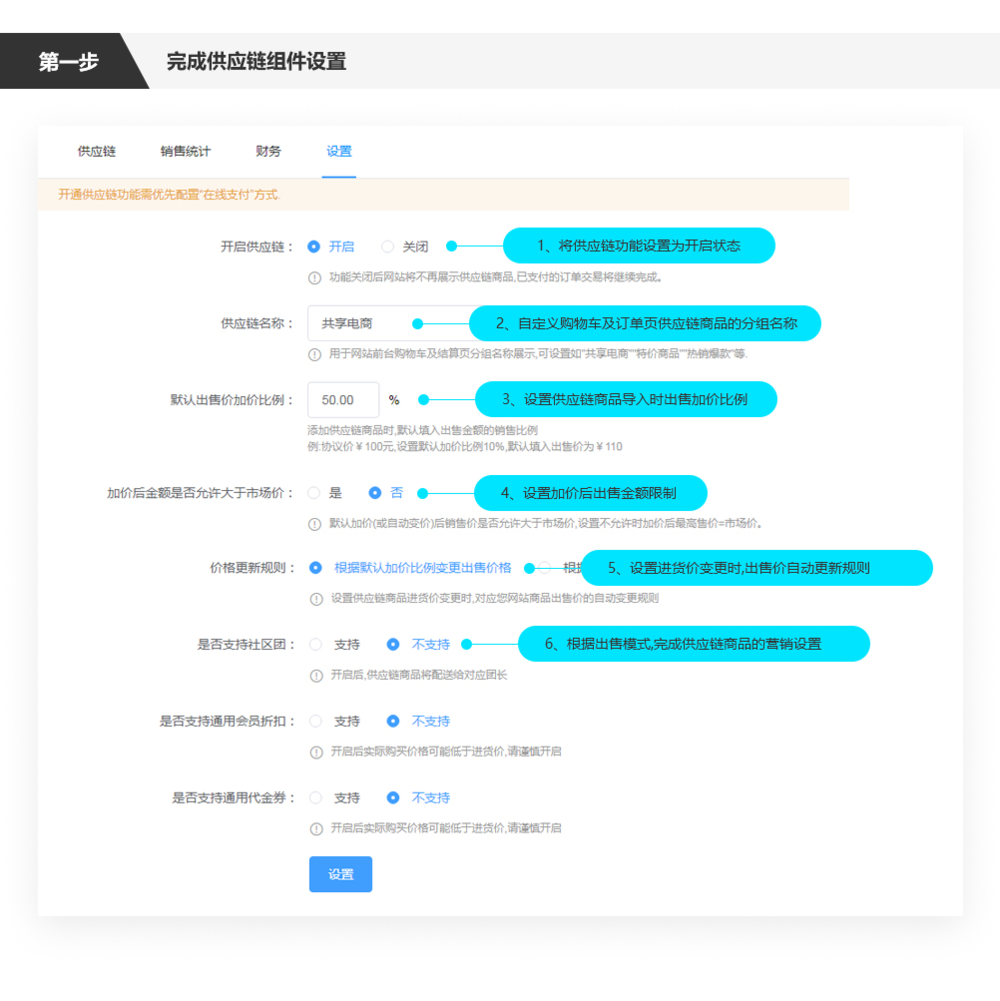Enable 支持 for 通用代金券
1000x1001 pixels.
[316, 798]
